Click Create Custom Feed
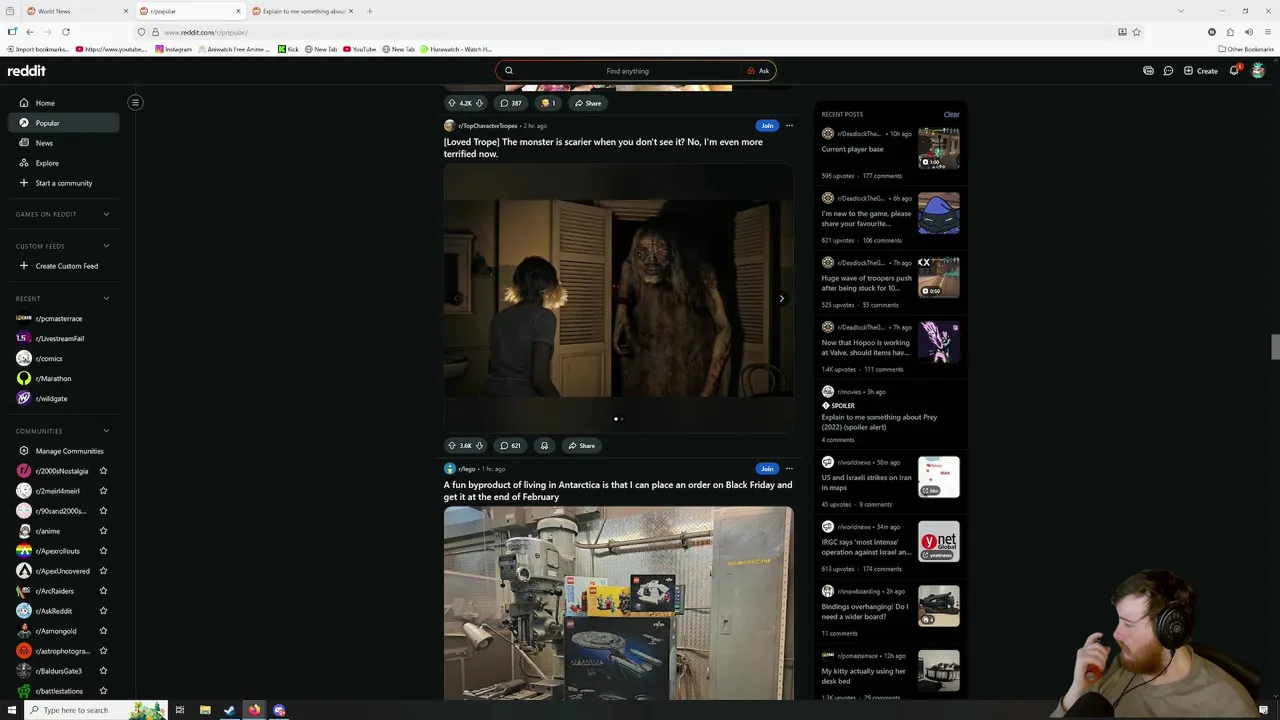This screenshot has height=720, width=1280. pyautogui.click(x=63, y=266)
